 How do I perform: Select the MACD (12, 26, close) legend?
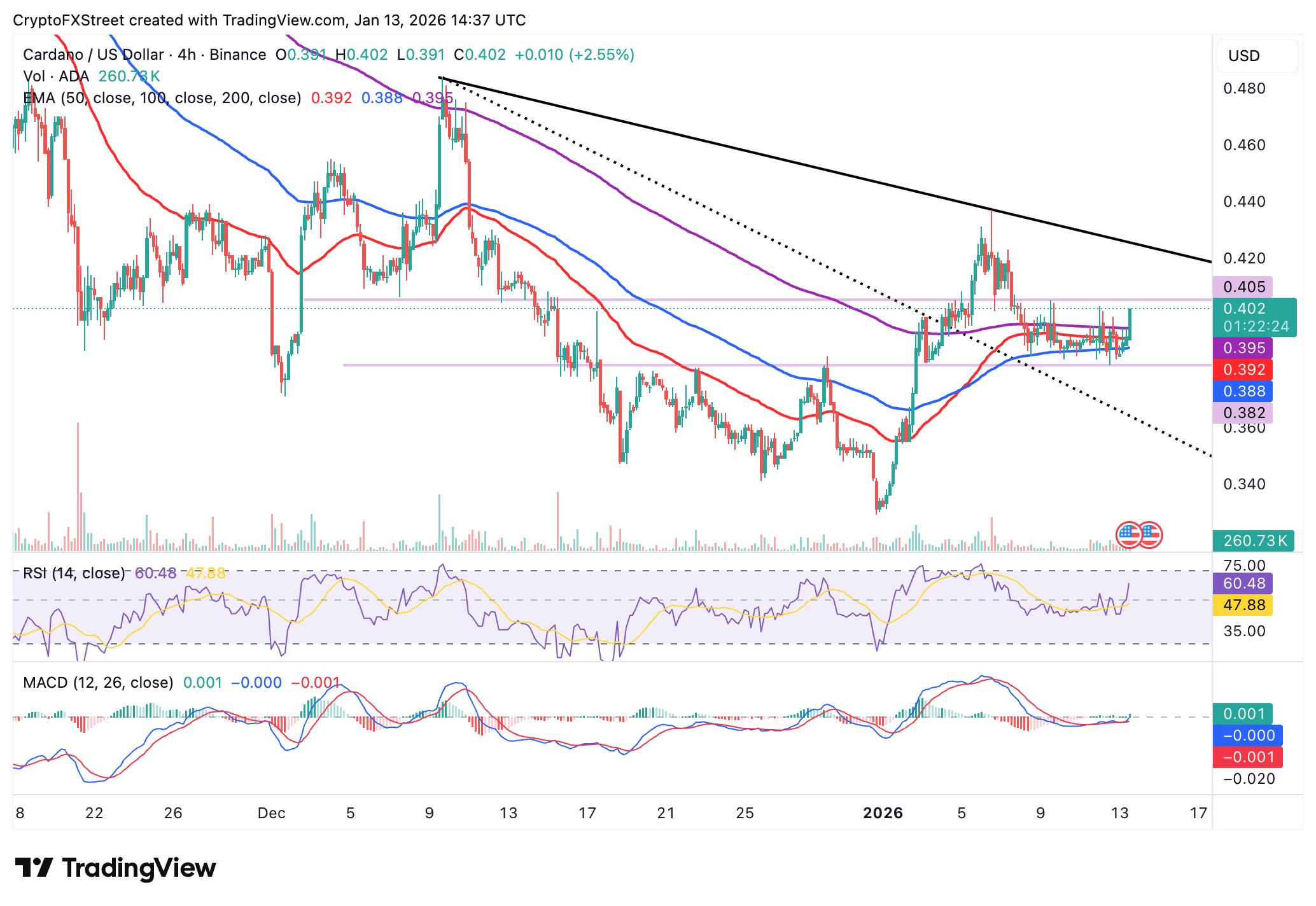pos(98,683)
